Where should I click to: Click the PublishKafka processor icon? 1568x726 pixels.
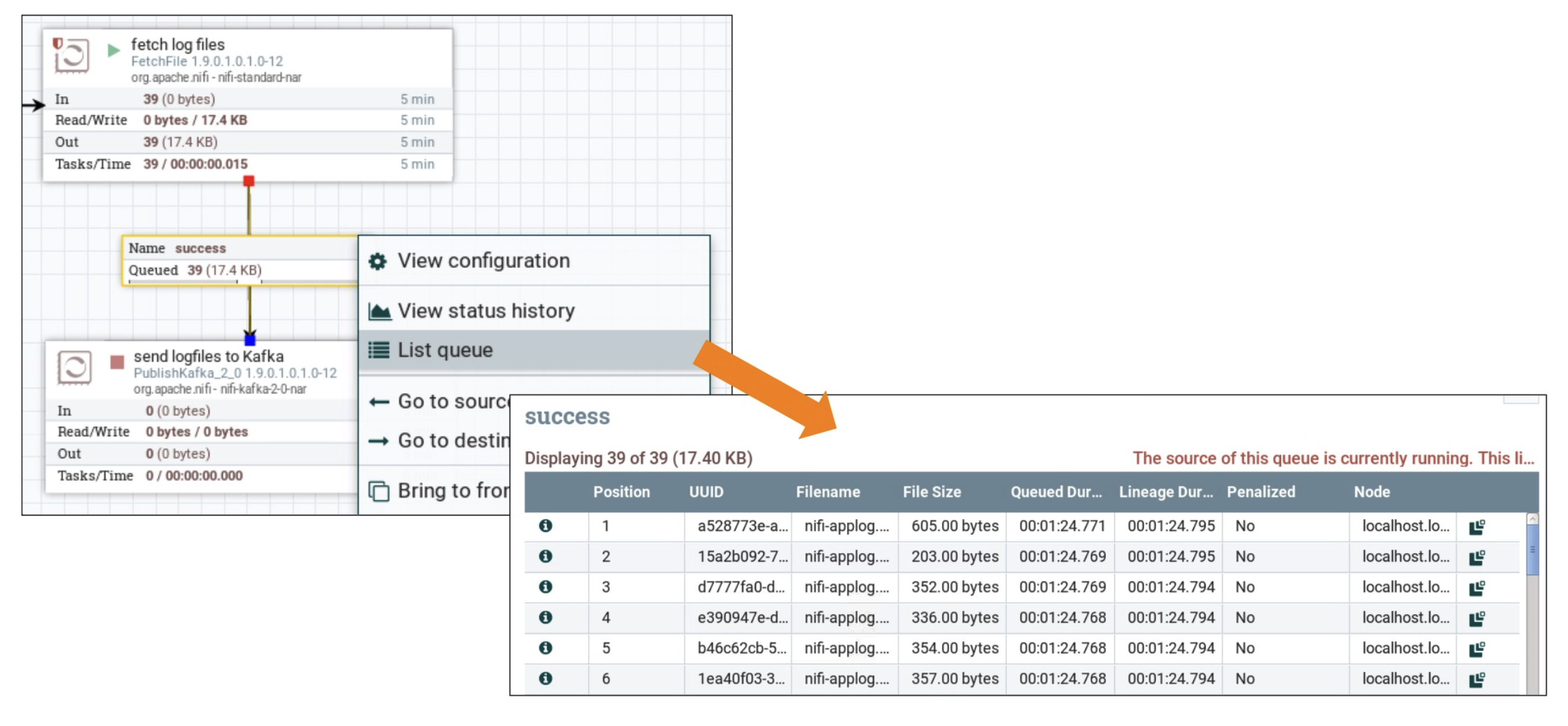coord(74,367)
